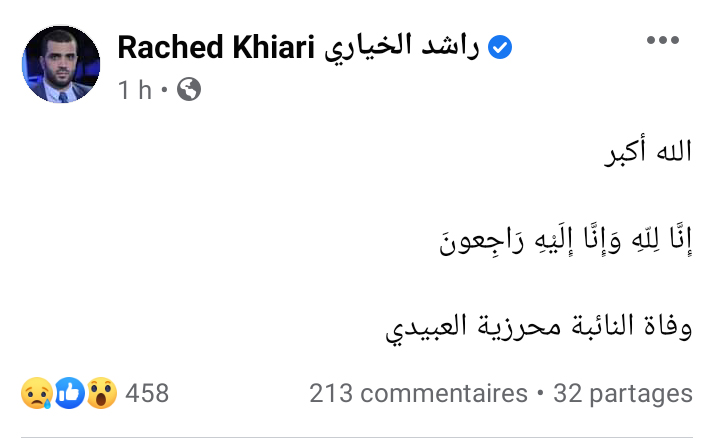View the 458 reactions count
The height and width of the screenshot is (445, 717).
(x=147, y=393)
